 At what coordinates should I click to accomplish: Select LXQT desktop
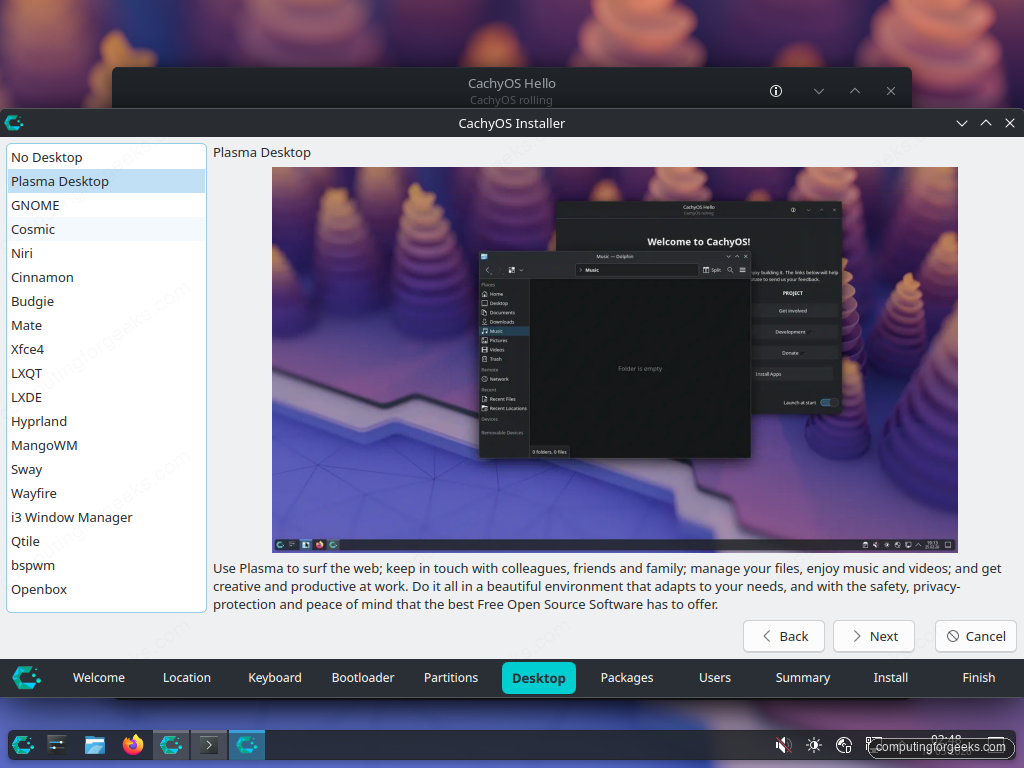pyautogui.click(x=106, y=374)
